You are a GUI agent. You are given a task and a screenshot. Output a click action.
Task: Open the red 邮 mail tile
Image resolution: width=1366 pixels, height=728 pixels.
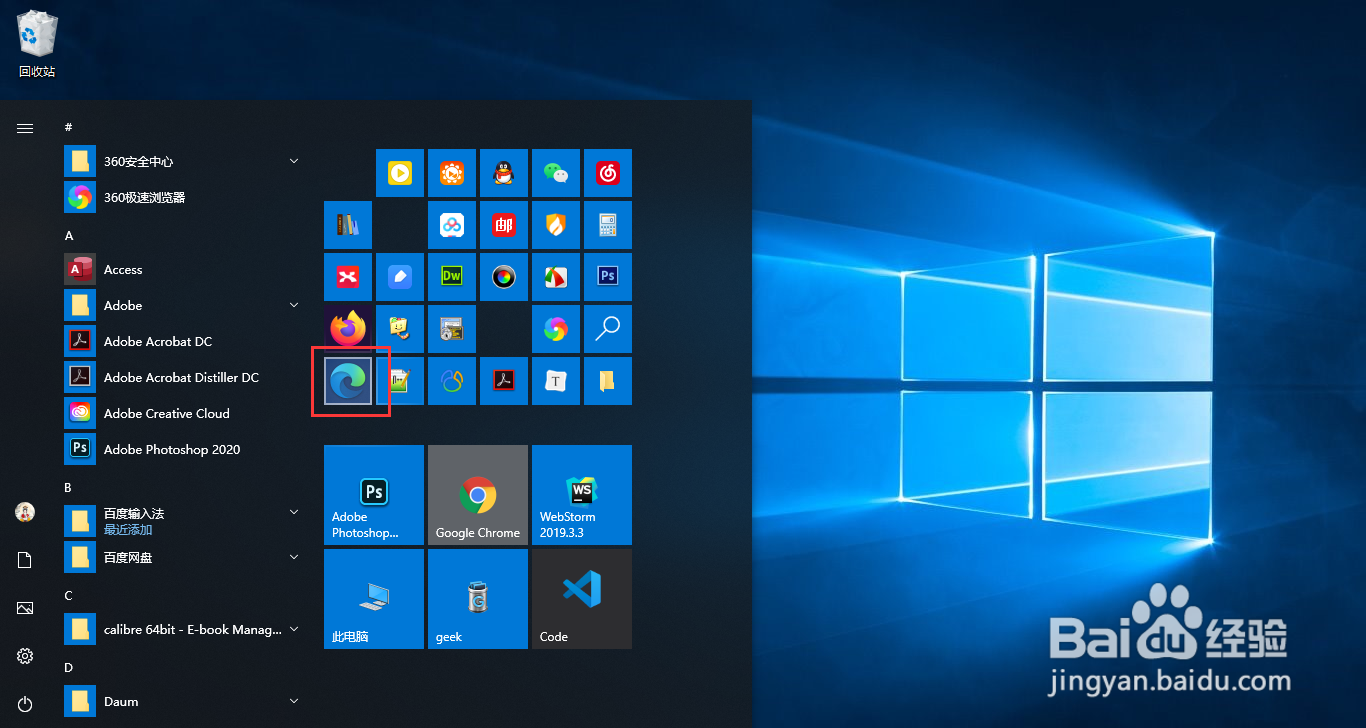(504, 225)
